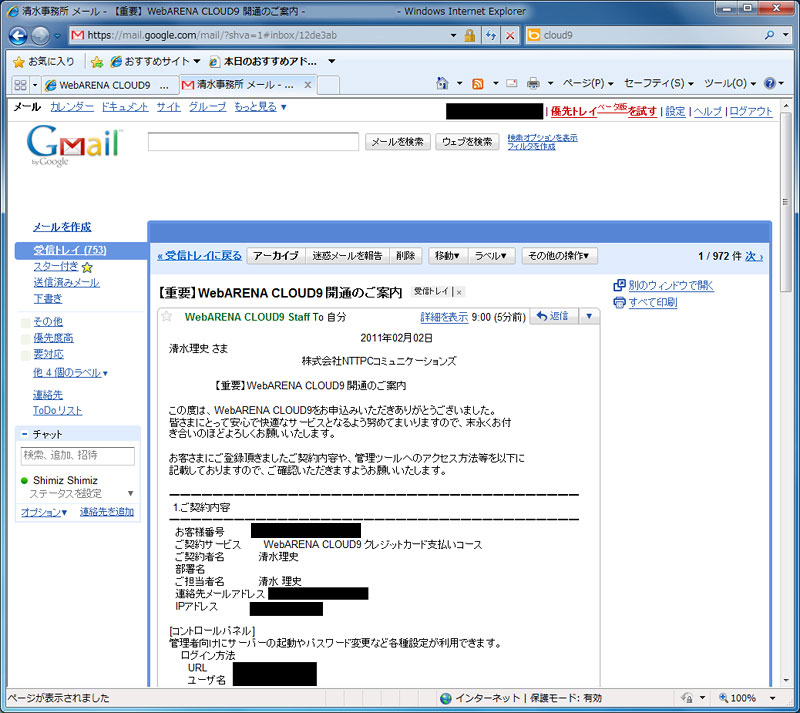Click the blue Help question mark icon
This screenshot has width=800, height=713.
point(769,83)
